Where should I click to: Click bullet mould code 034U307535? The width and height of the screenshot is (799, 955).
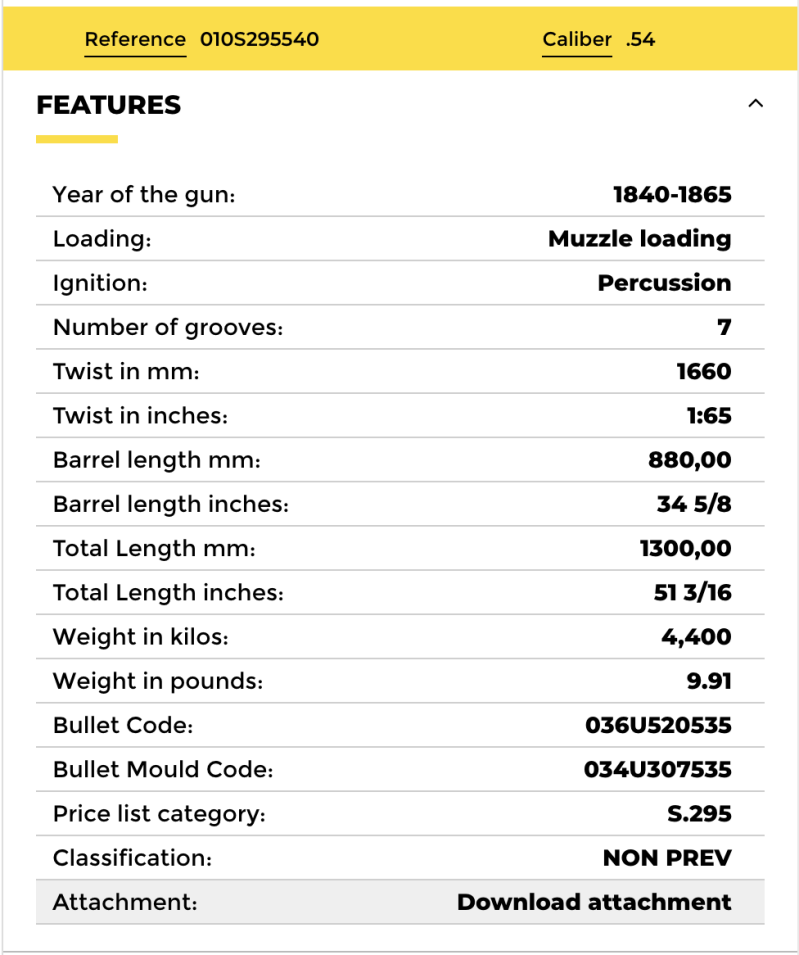(x=657, y=769)
